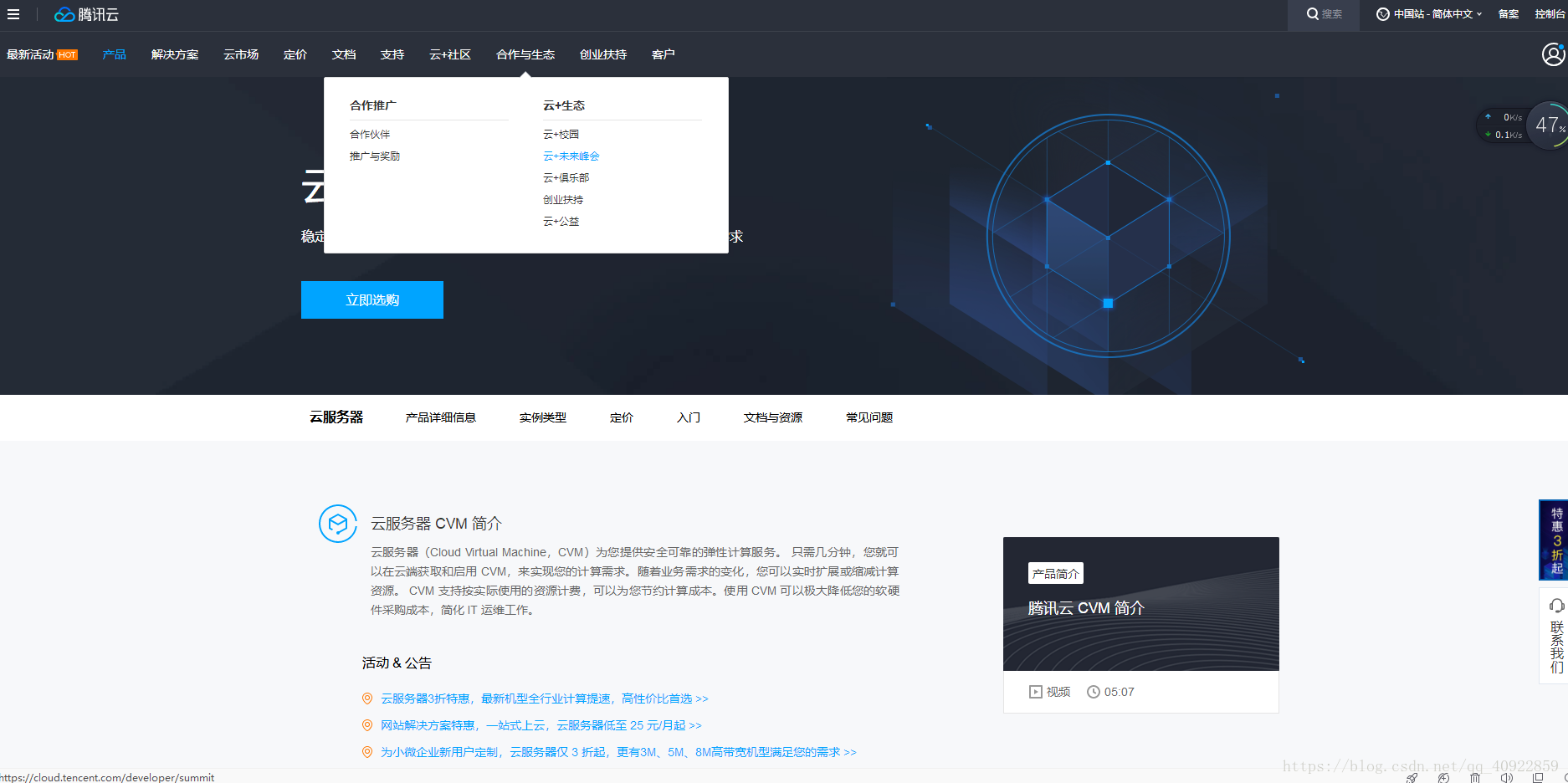Click the circle-plus icon in status bar
This screenshot has width=1568, height=783.
point(1444,777)
